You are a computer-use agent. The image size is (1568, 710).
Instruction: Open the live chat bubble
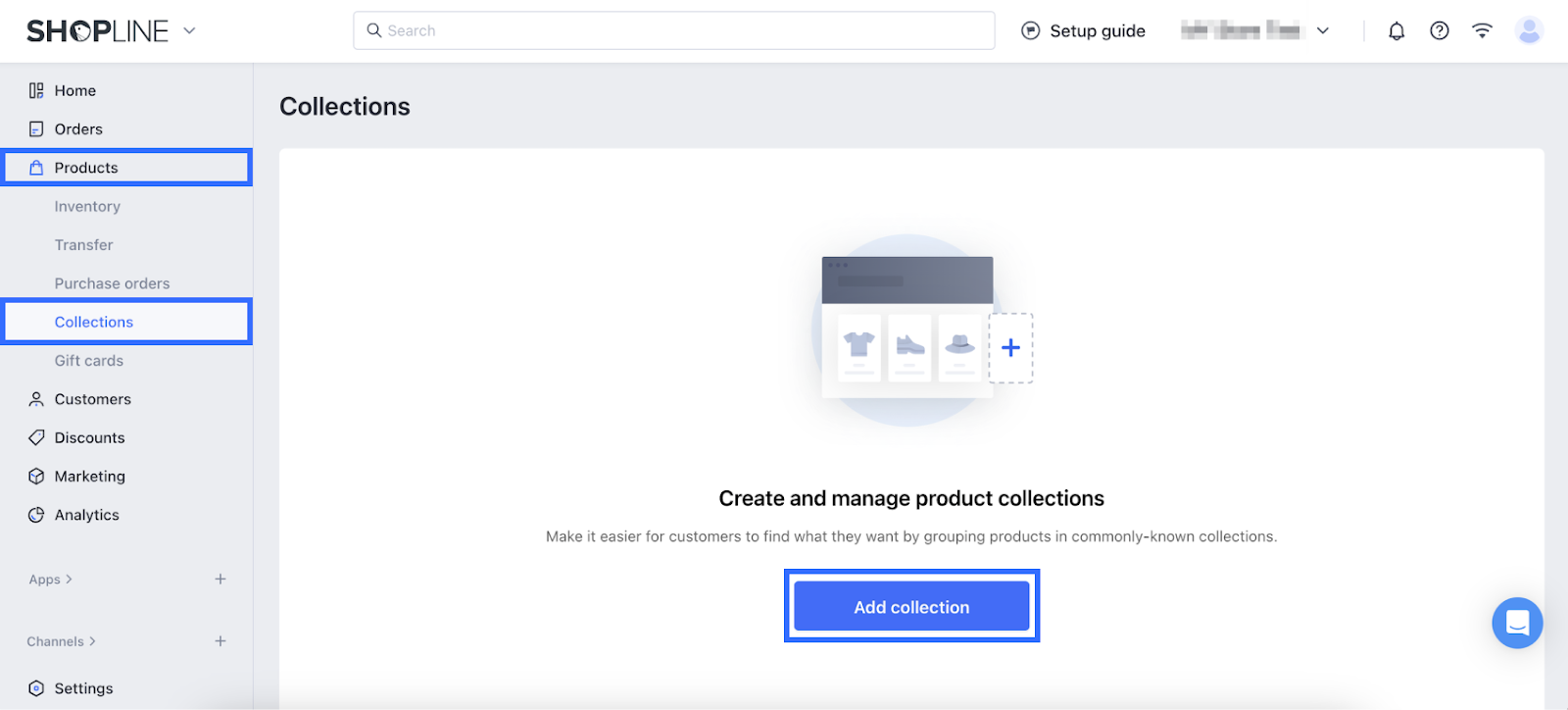tap(1517, 623)
